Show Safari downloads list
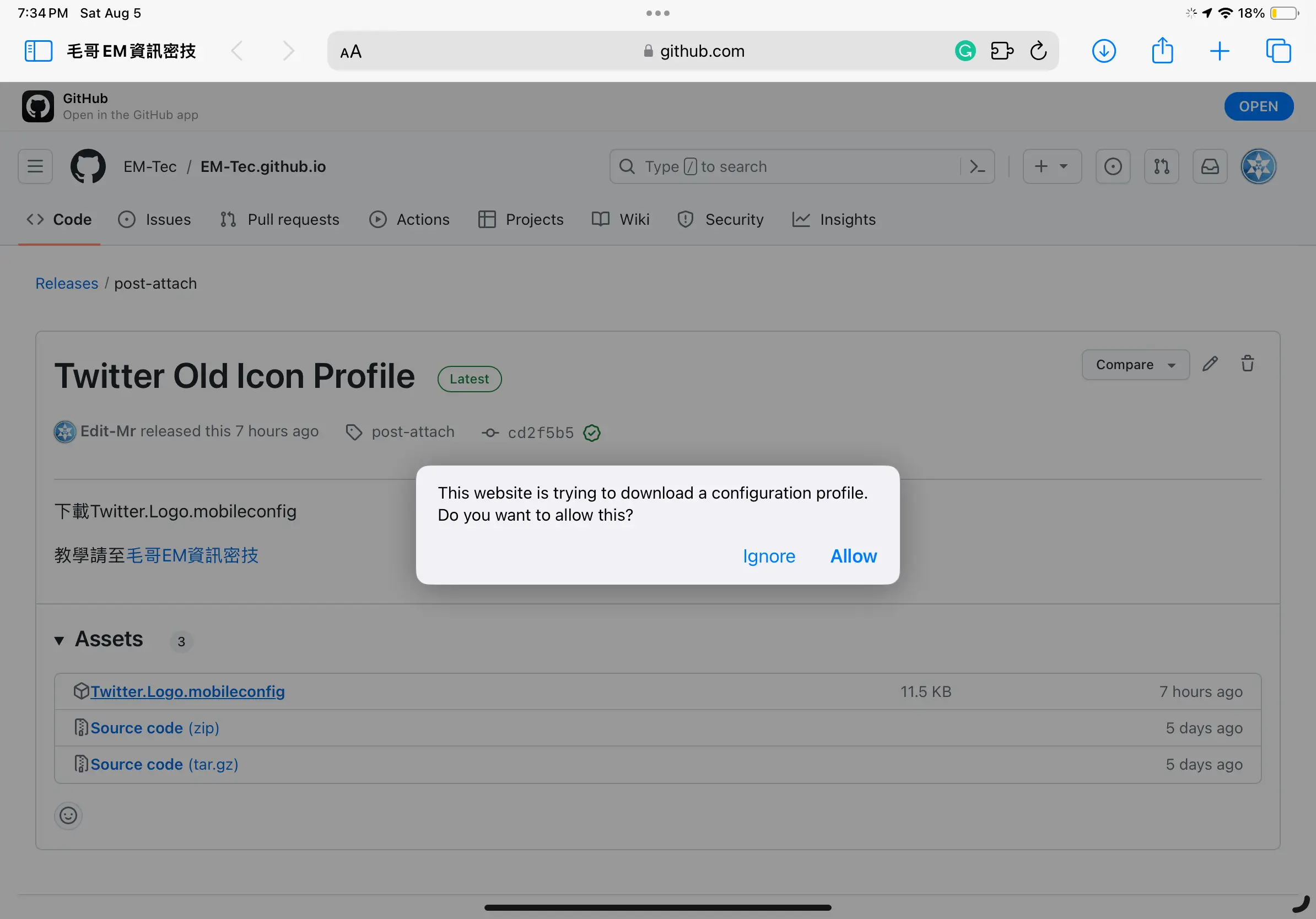1316x919 pixels. [x=1103, y=51]
